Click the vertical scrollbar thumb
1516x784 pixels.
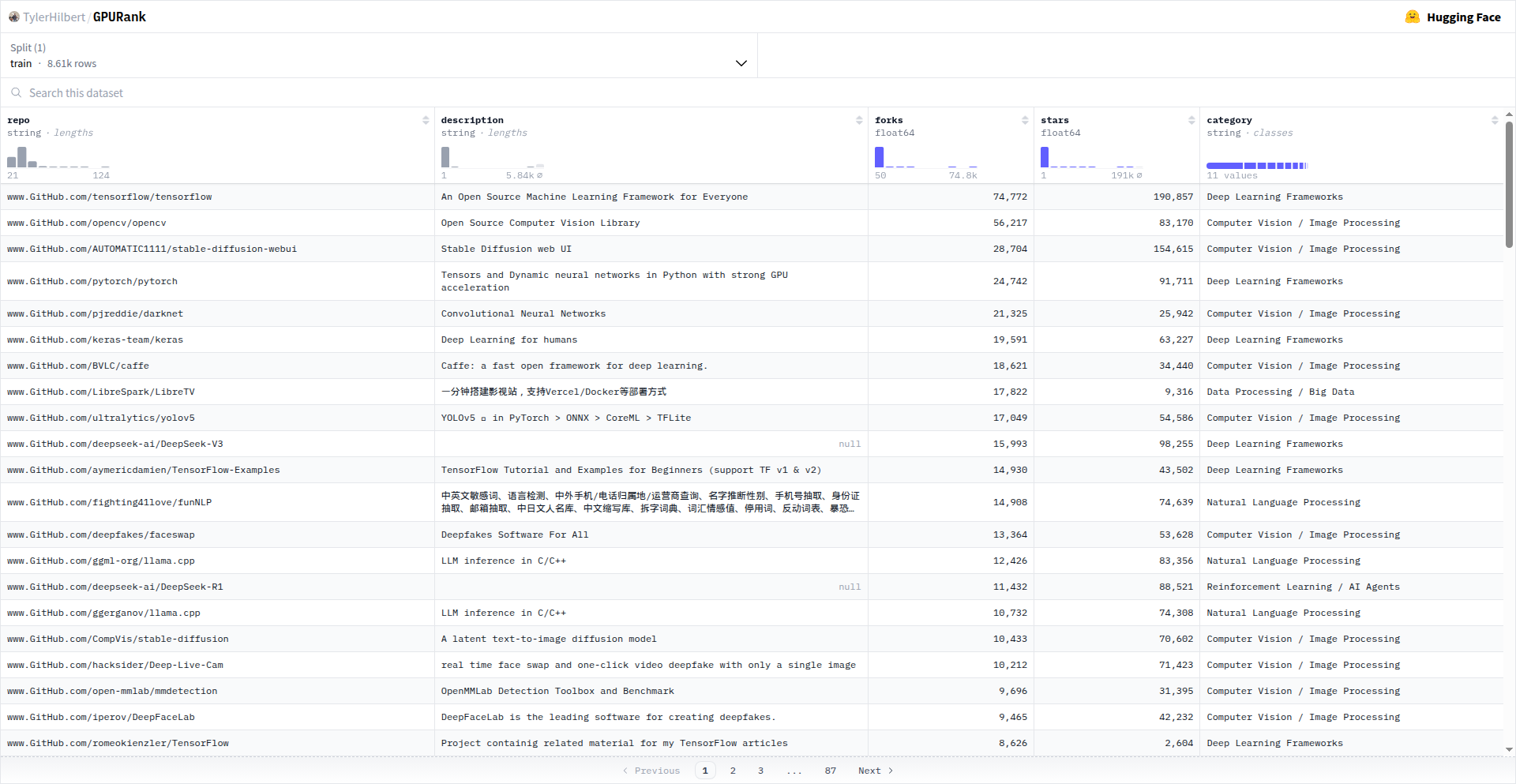pos(1509,185)
